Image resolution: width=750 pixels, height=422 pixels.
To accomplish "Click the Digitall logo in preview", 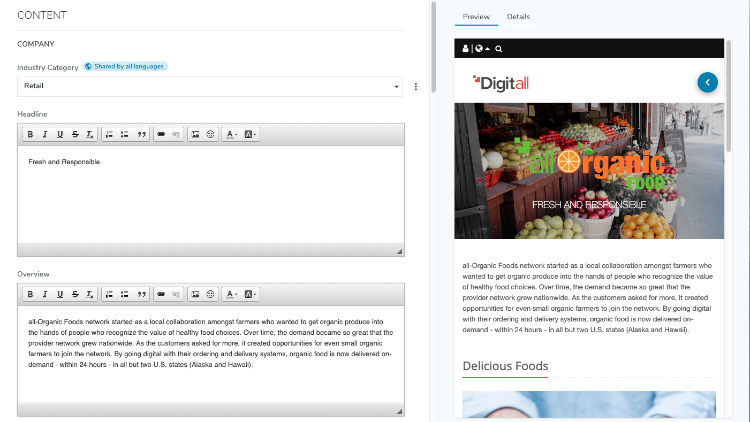I will (501, 83).
